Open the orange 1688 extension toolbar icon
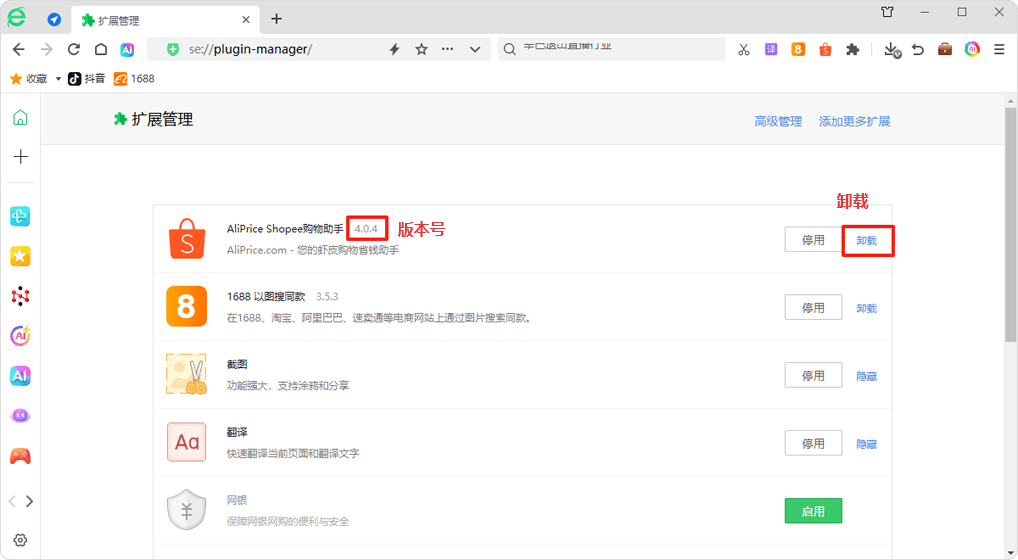1018x560 pixels. coord(798,49)
